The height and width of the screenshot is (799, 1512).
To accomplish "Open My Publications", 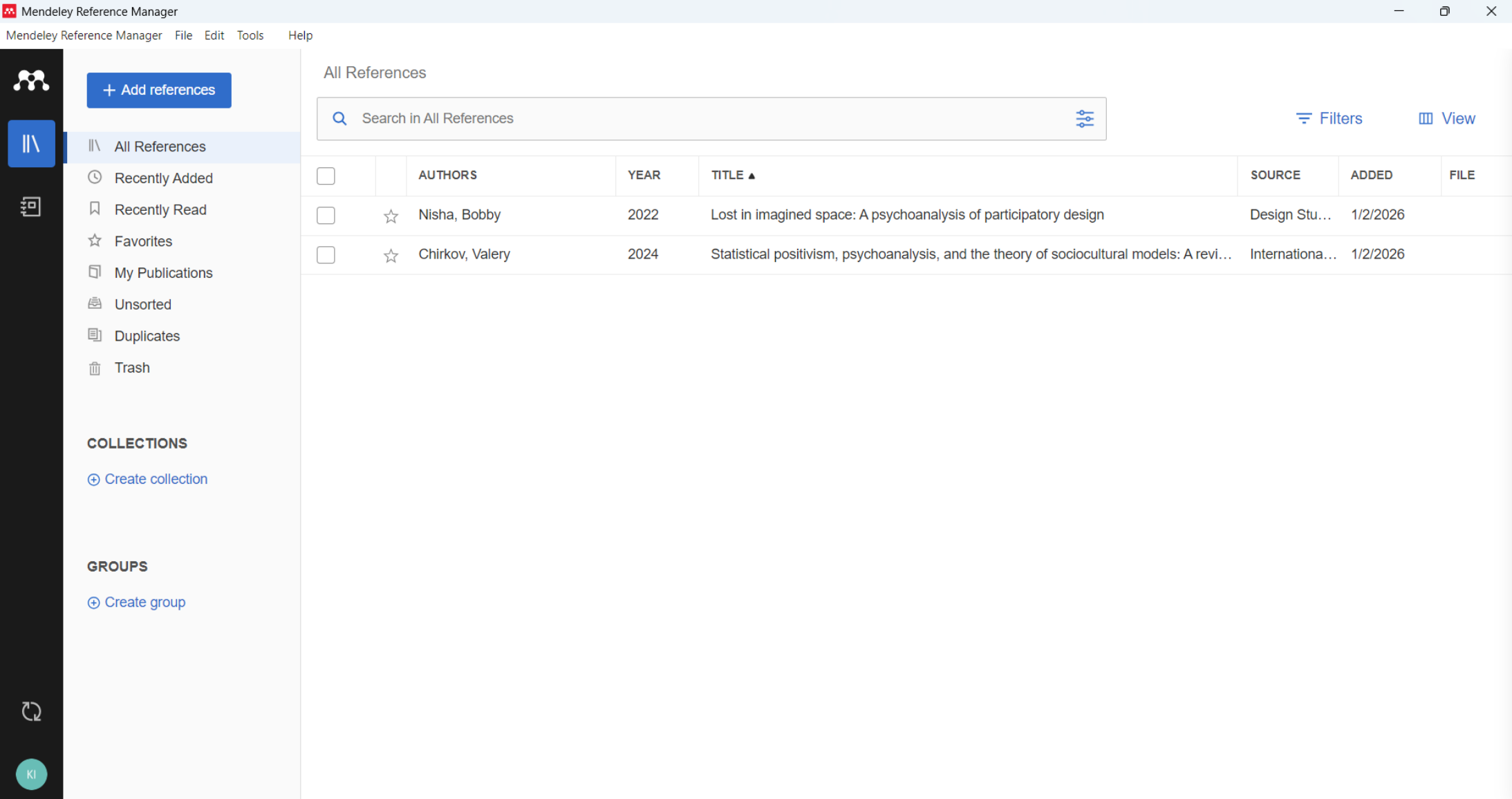I will [183, 273].
